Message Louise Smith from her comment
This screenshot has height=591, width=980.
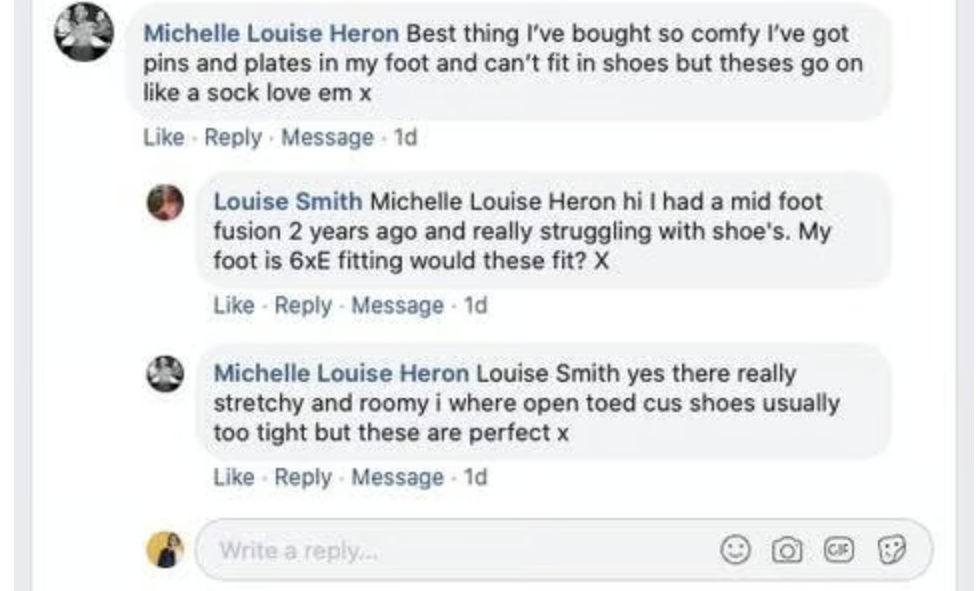click(397, 305)
